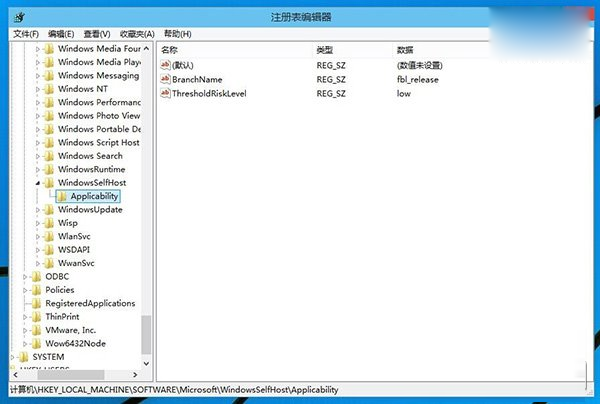Select the ThinPrint key label

point(62,317)
